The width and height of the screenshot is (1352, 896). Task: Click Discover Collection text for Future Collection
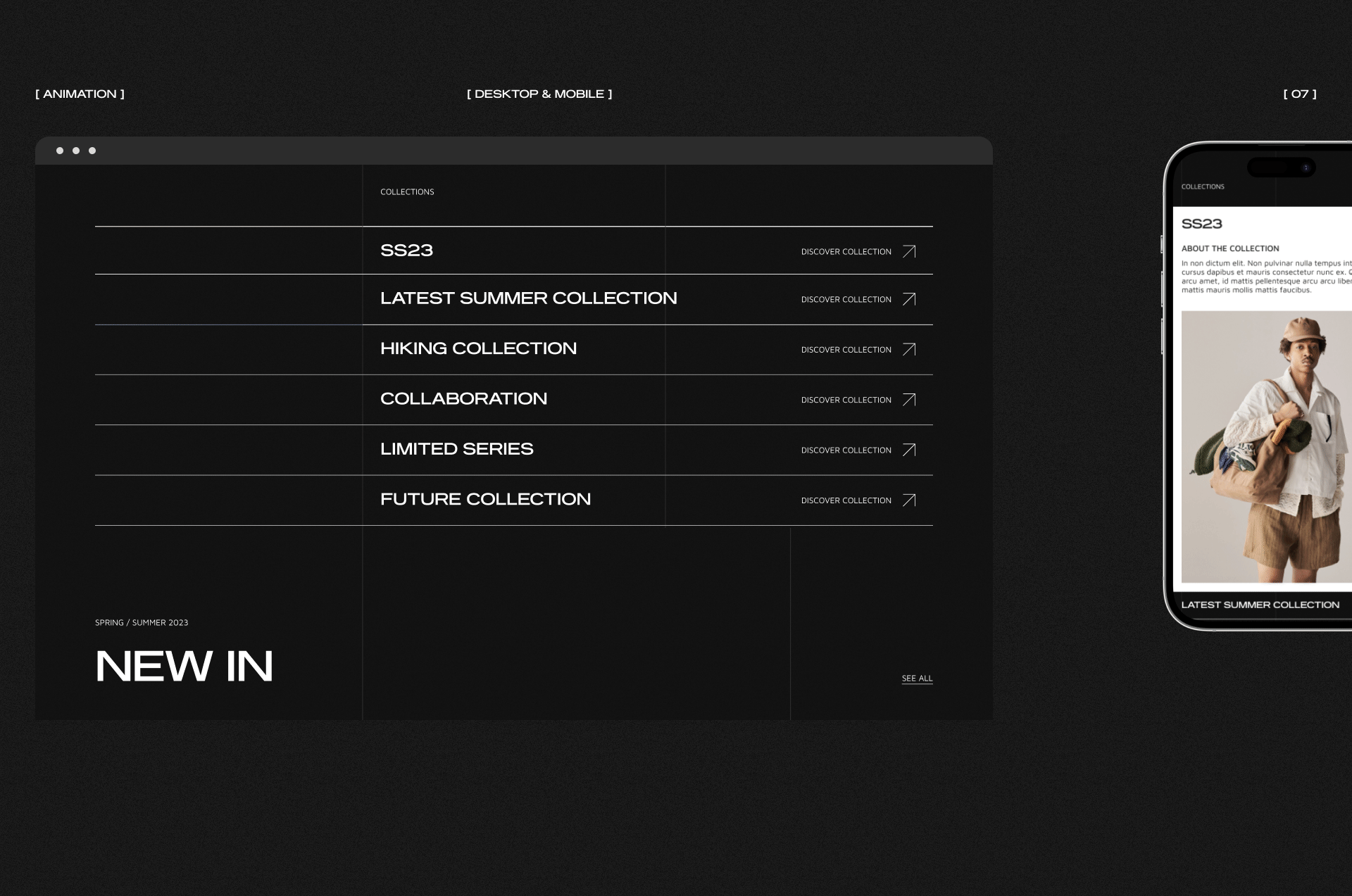click(846, 500)
